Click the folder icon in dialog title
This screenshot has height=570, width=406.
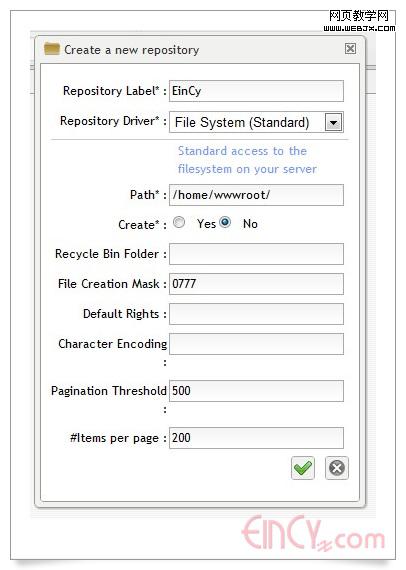click(x=52, y=49)
